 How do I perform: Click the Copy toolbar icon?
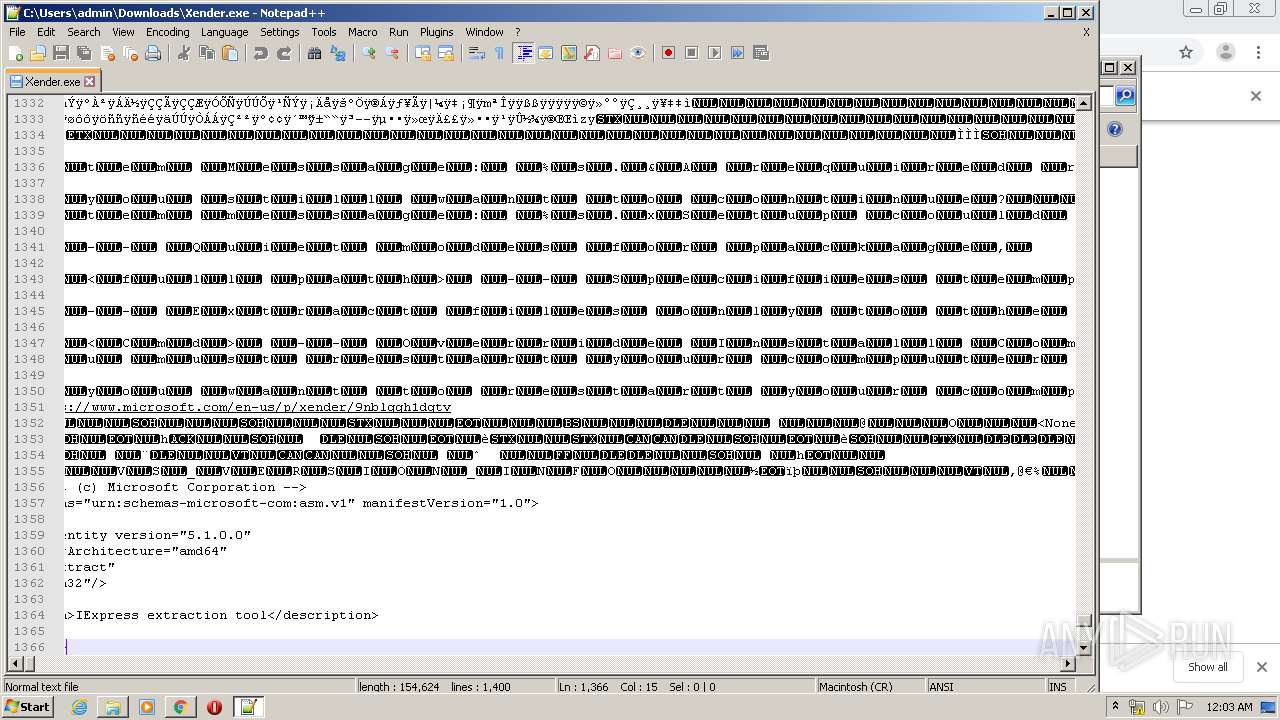pos(207,53)
